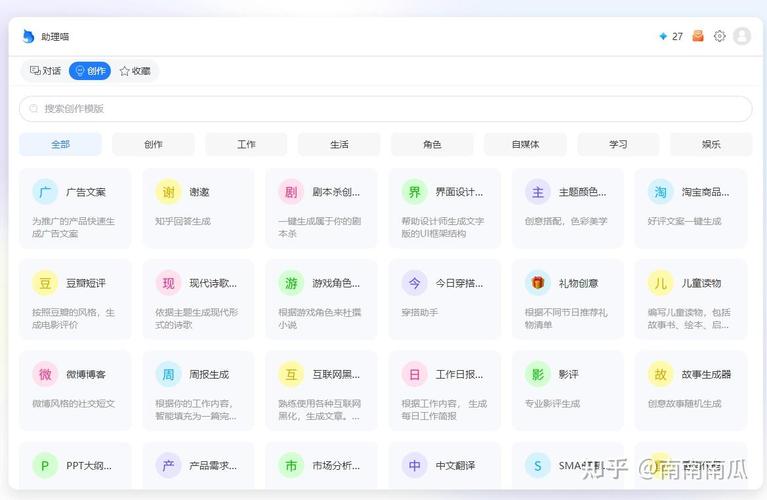The image size is (767, 500).
Task: Click the blue 周 icon
Action: tap(168, 374)
